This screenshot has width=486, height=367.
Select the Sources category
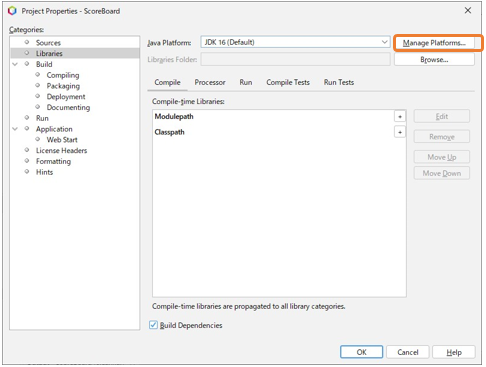click(x=48, y=43)
